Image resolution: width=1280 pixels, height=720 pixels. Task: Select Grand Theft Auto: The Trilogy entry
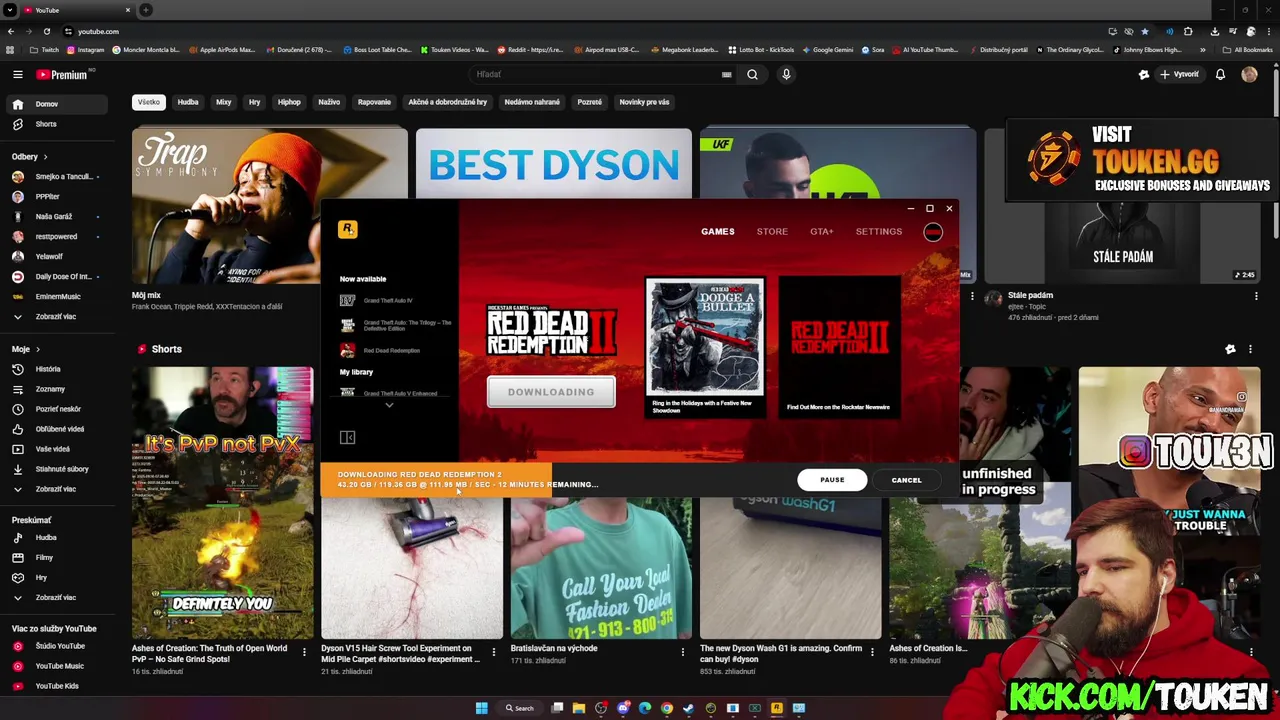tap(395, 325)
